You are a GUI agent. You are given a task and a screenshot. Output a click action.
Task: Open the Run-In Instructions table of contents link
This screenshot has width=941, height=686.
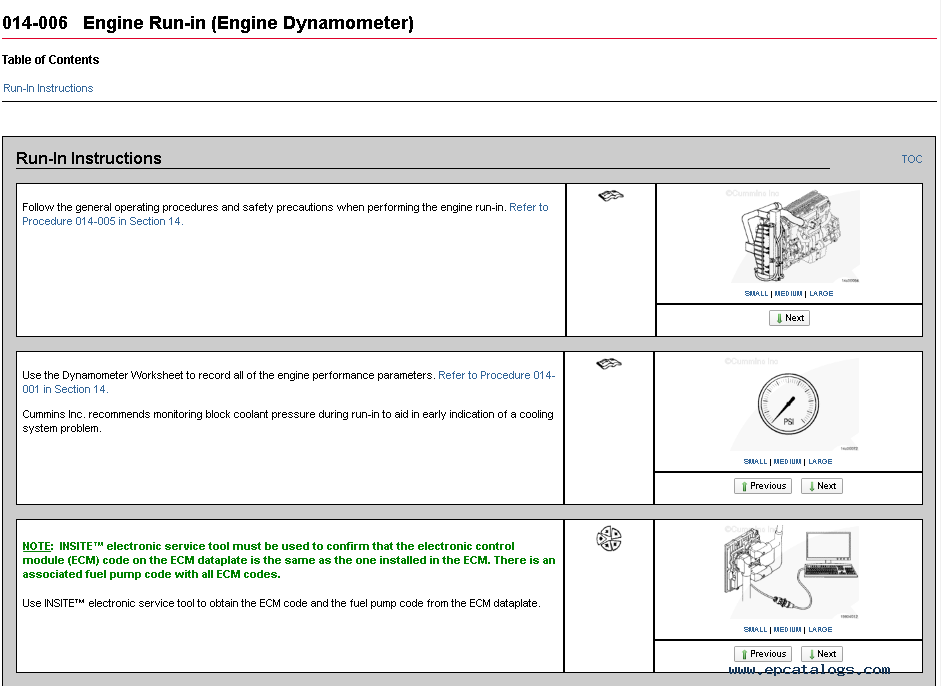point(48,88)
